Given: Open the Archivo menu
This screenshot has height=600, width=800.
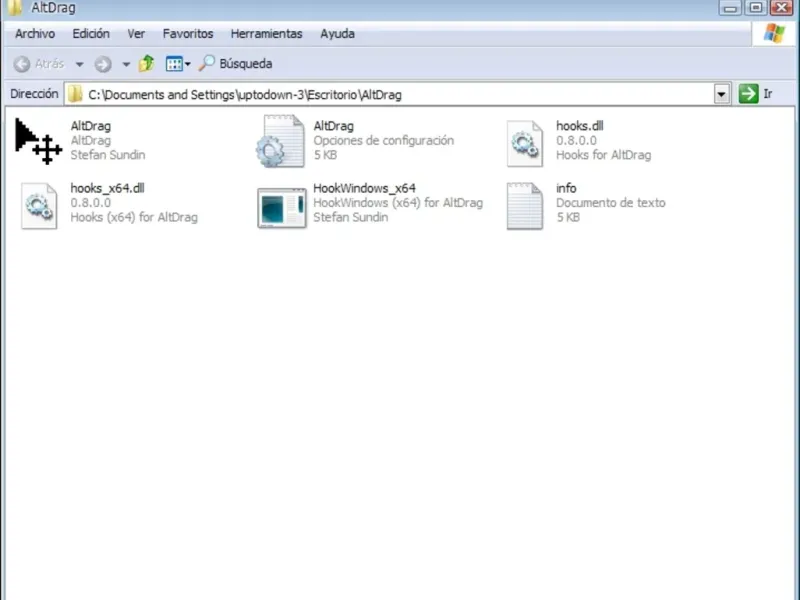Looking at the screenshot, I should (35, 34).
